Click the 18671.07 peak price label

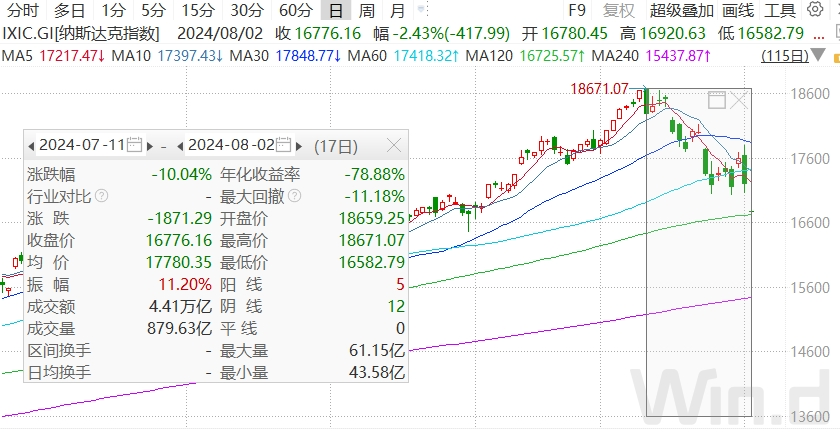point(599,89)
